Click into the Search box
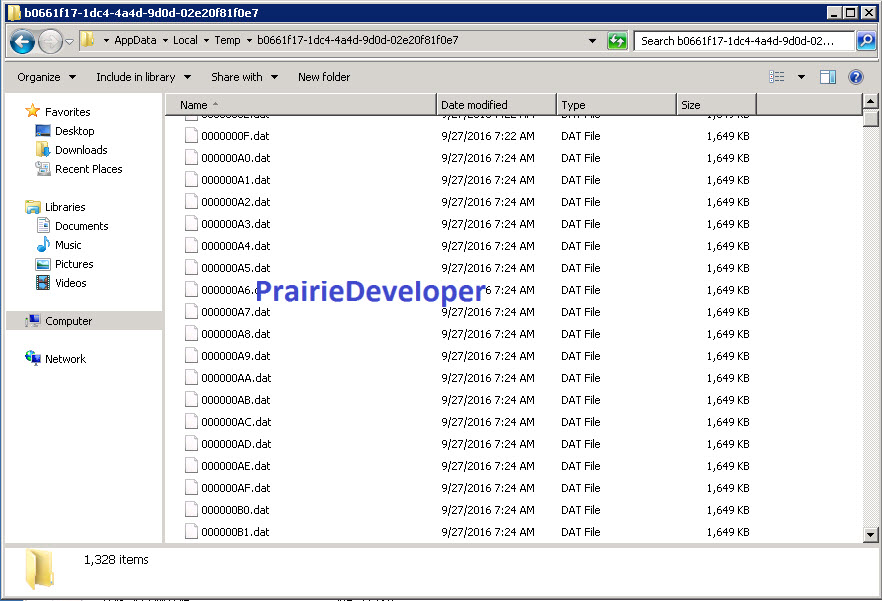Viewport: 882px width, 601px height. coord(744,41)
